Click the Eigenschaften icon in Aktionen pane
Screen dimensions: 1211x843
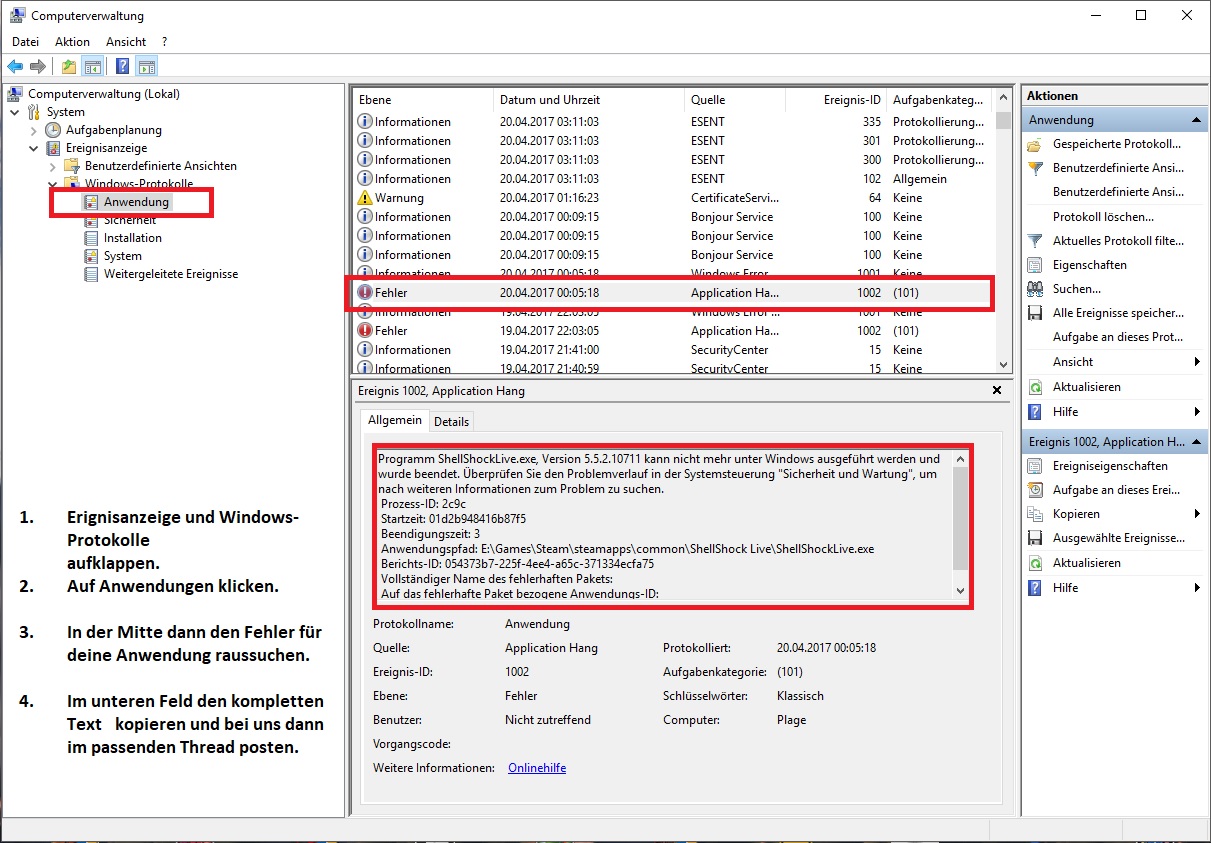click(1035, 265)
